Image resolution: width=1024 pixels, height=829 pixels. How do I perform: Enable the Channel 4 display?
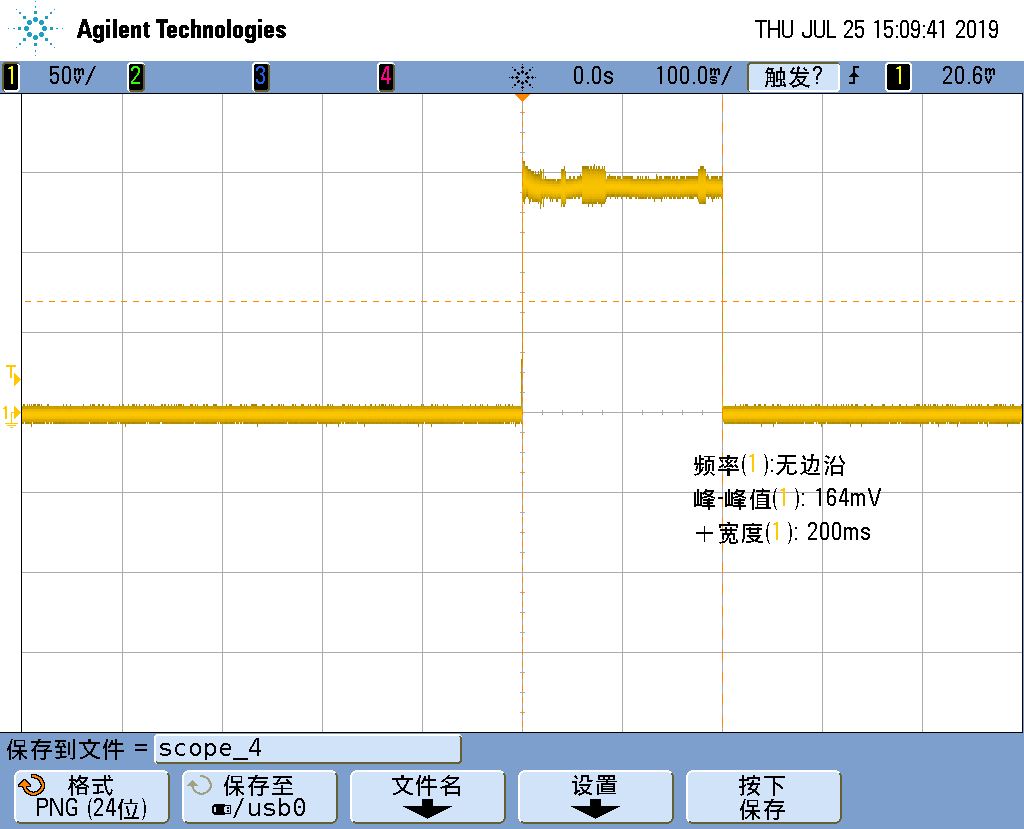tap(386, 76)
